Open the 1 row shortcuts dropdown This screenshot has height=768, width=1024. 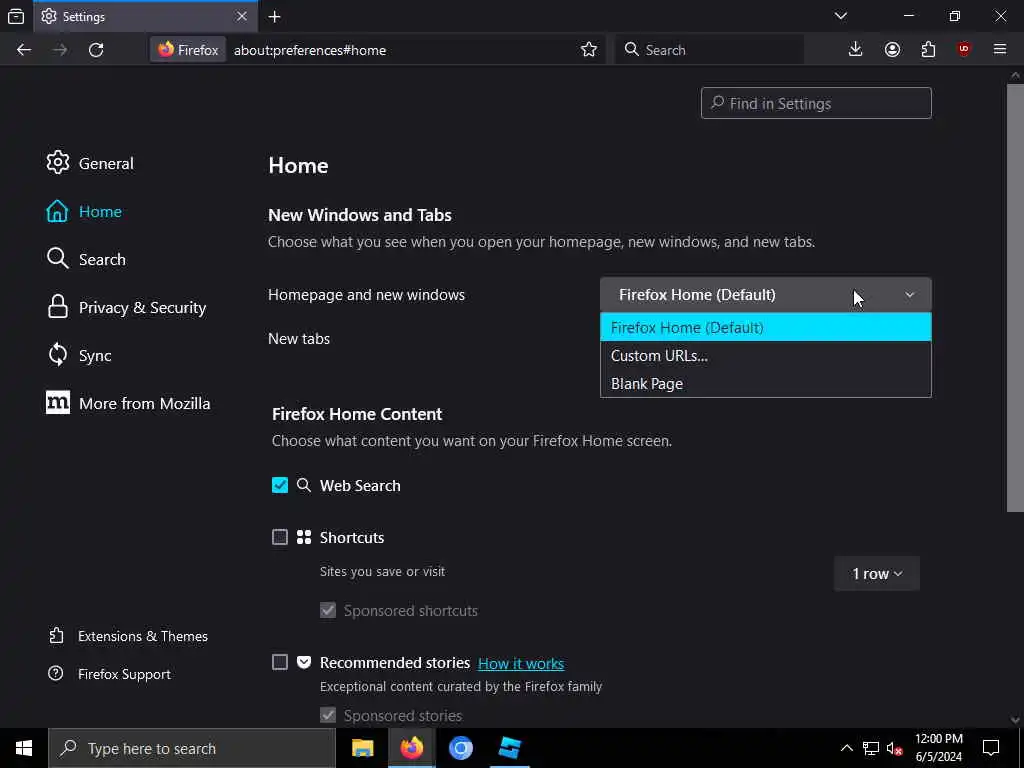tap(876, 573)
